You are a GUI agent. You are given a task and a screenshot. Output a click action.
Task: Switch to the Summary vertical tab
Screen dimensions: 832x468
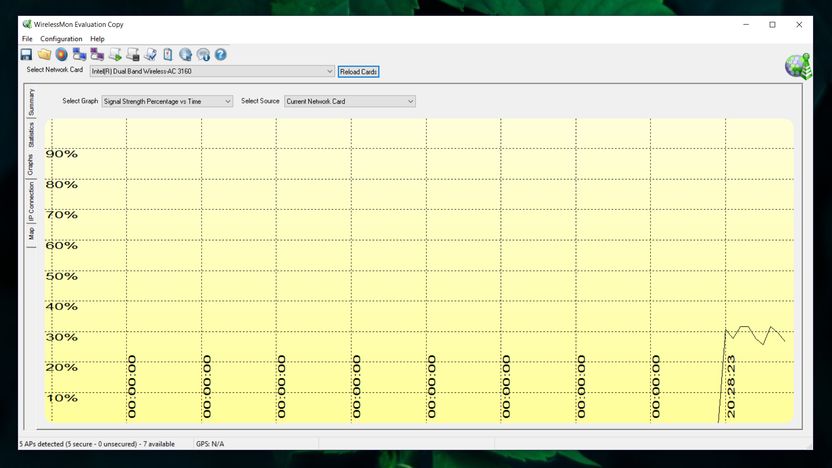pyautogui.click(x=31, y=102)
